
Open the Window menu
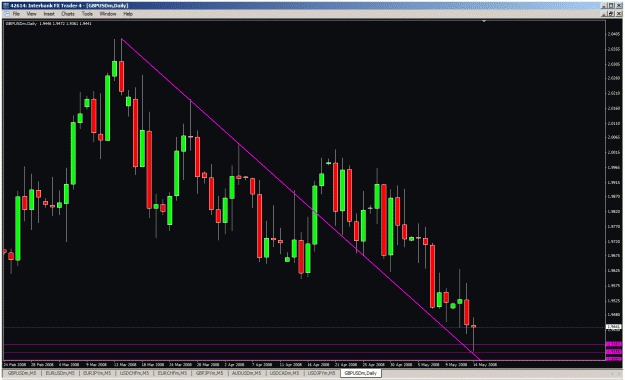point(108,14)
